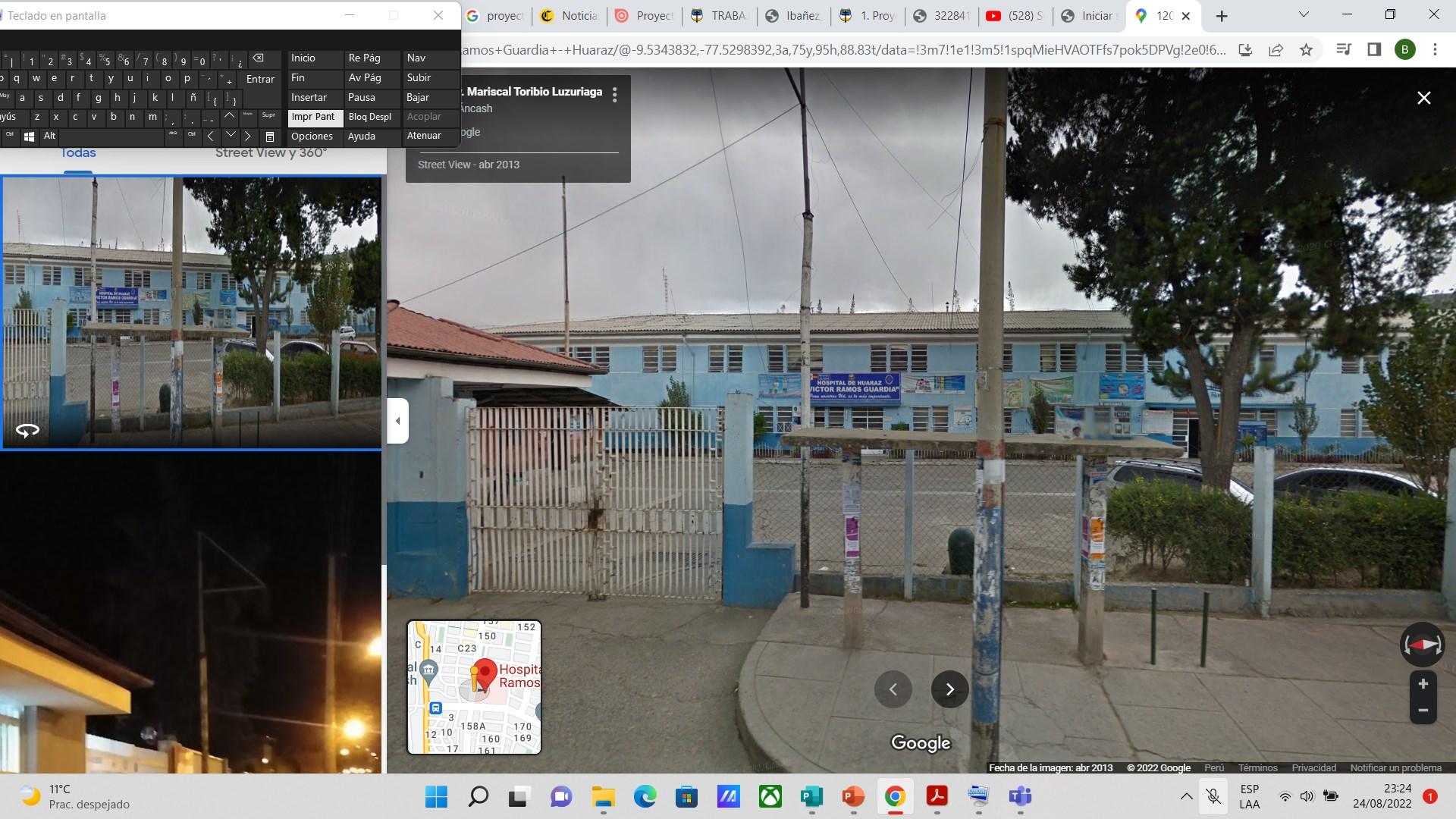Open the Términos link
1456x819 pixels.
coord(1257,767)
